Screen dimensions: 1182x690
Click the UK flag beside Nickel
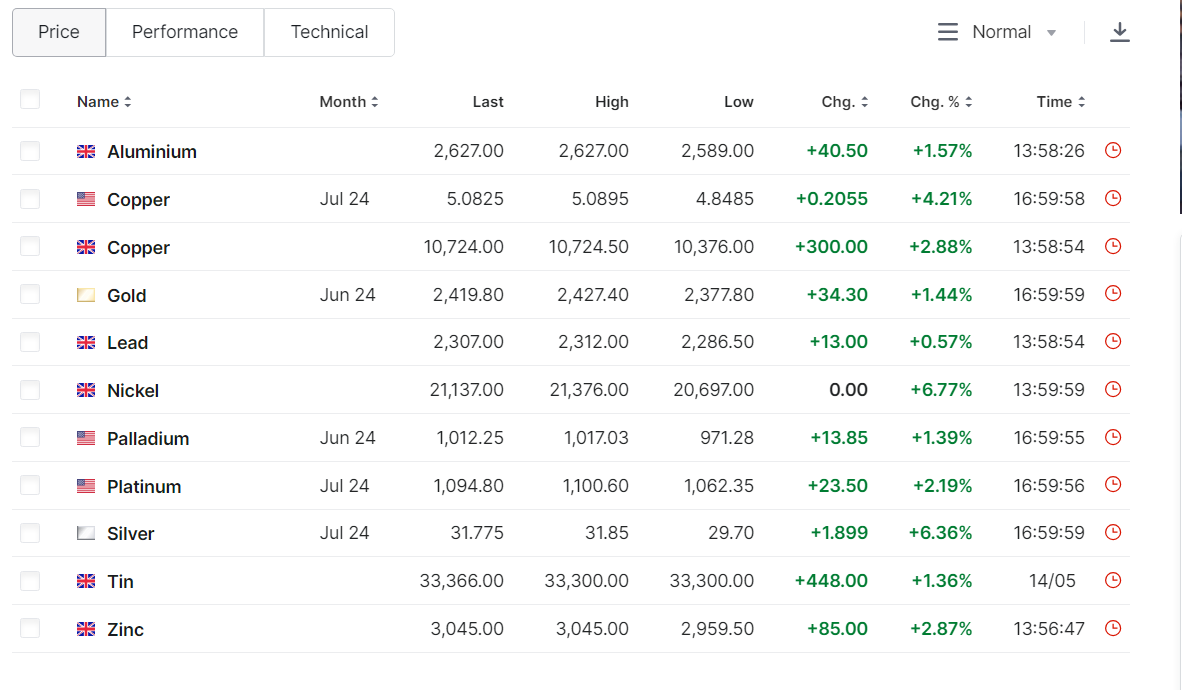coord(86,390)
